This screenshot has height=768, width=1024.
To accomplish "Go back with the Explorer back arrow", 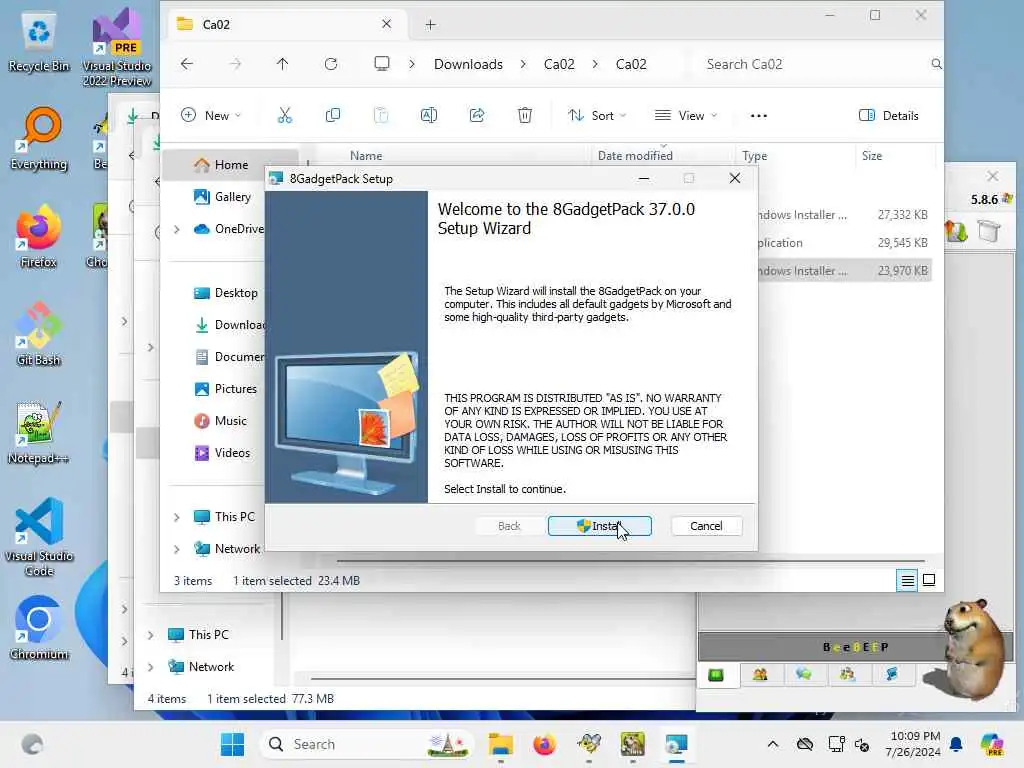I will pyautogui.click(x=187, y=64).
